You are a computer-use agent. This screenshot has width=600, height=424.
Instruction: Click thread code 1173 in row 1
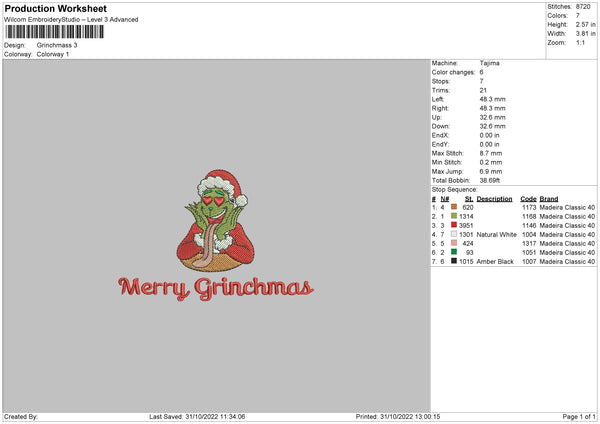coord(529,207)
